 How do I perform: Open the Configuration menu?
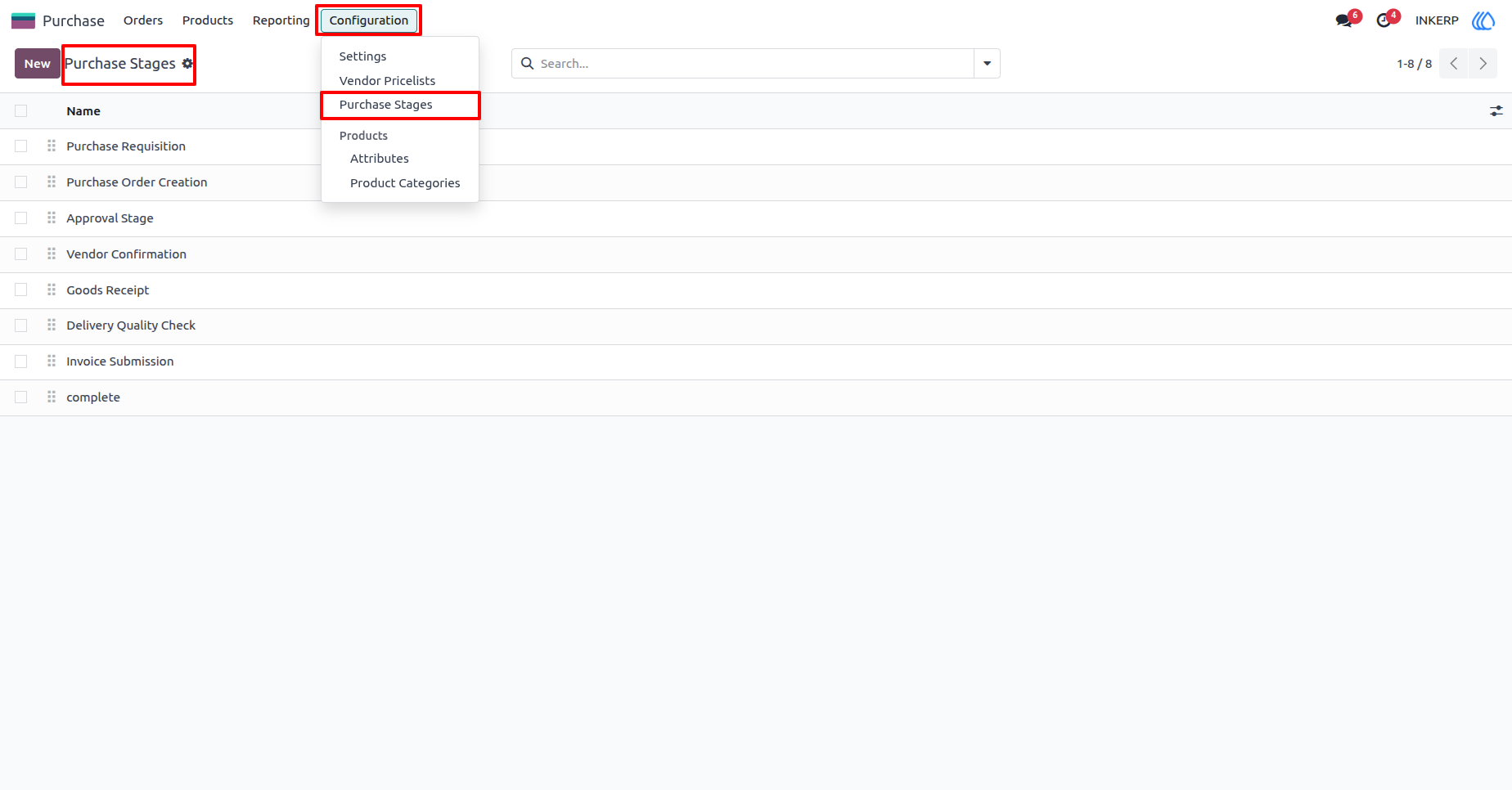click(x=369, y=20)
